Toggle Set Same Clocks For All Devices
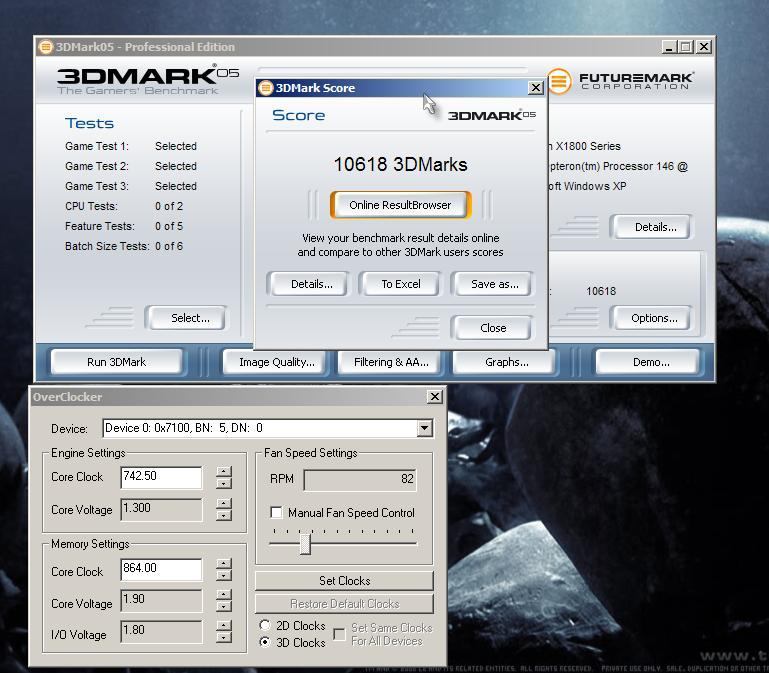Screen dimensions: 769x673 point(339,634)
